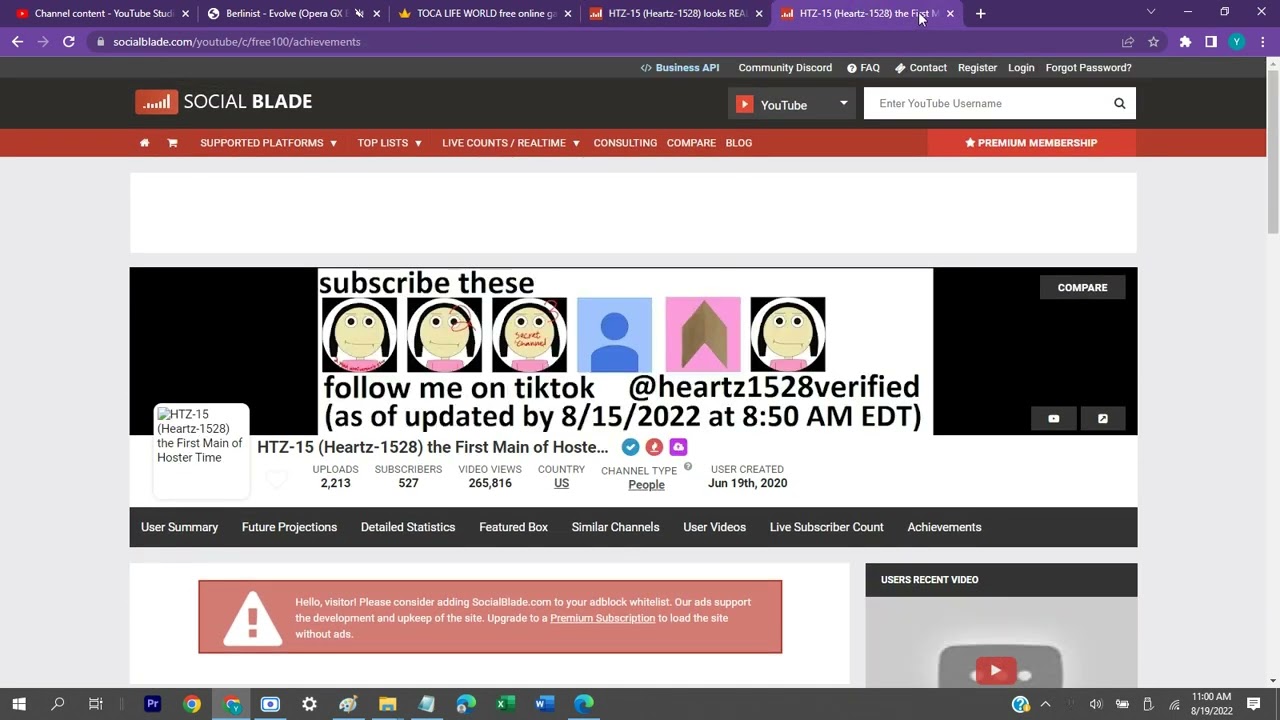Click the People channel type link

pyautogui.click(x=646, y=485)
